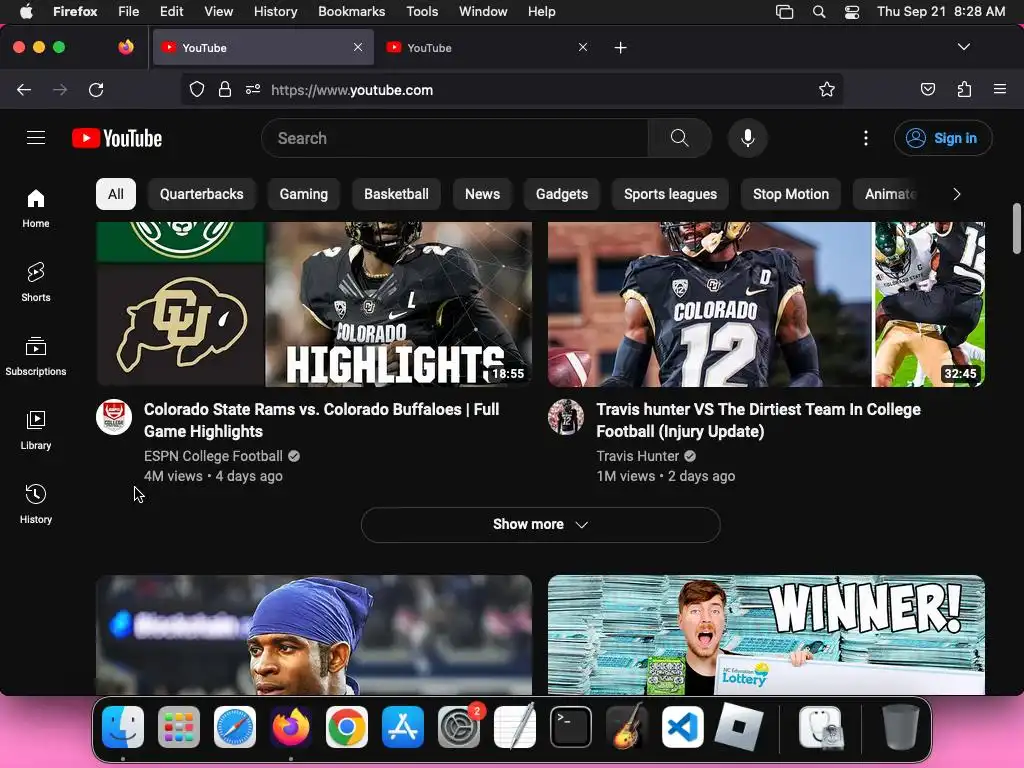Viewport: 1024px width, 768px height.
Task: Select the Stop Motion filter chip
Action: [x=791, y=194]
